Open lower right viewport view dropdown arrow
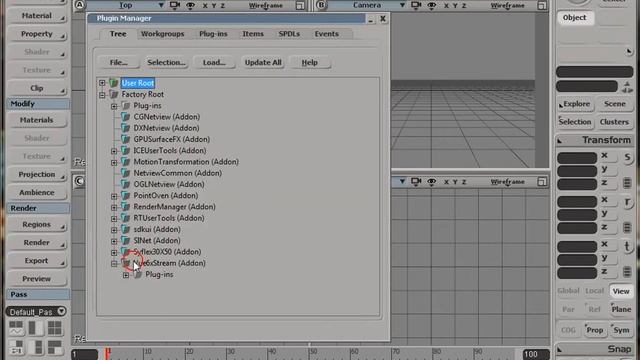Screen dimensions: 640x360 tap(402, 181)
